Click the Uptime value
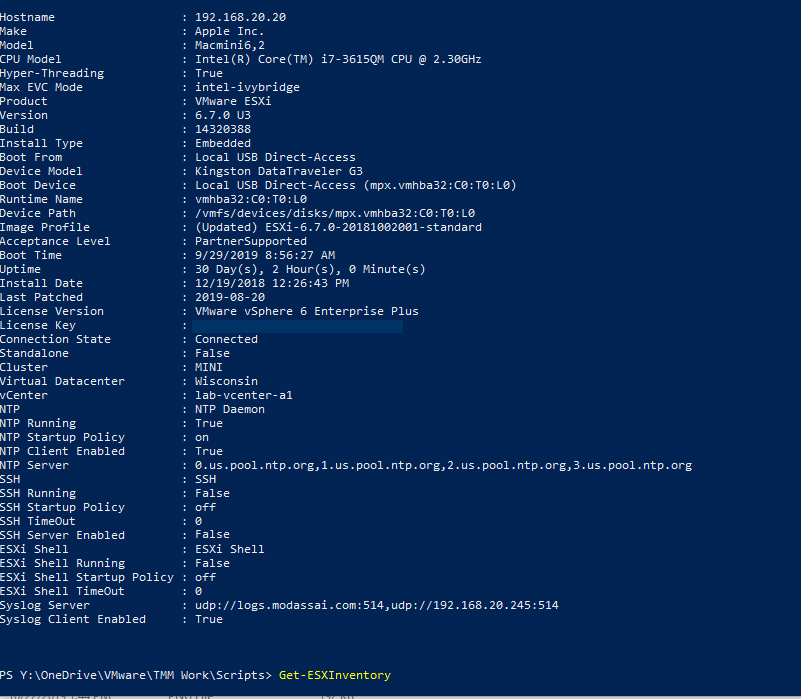Image resolution: width=801 pixels, height=699 pixels. point(310,269)
